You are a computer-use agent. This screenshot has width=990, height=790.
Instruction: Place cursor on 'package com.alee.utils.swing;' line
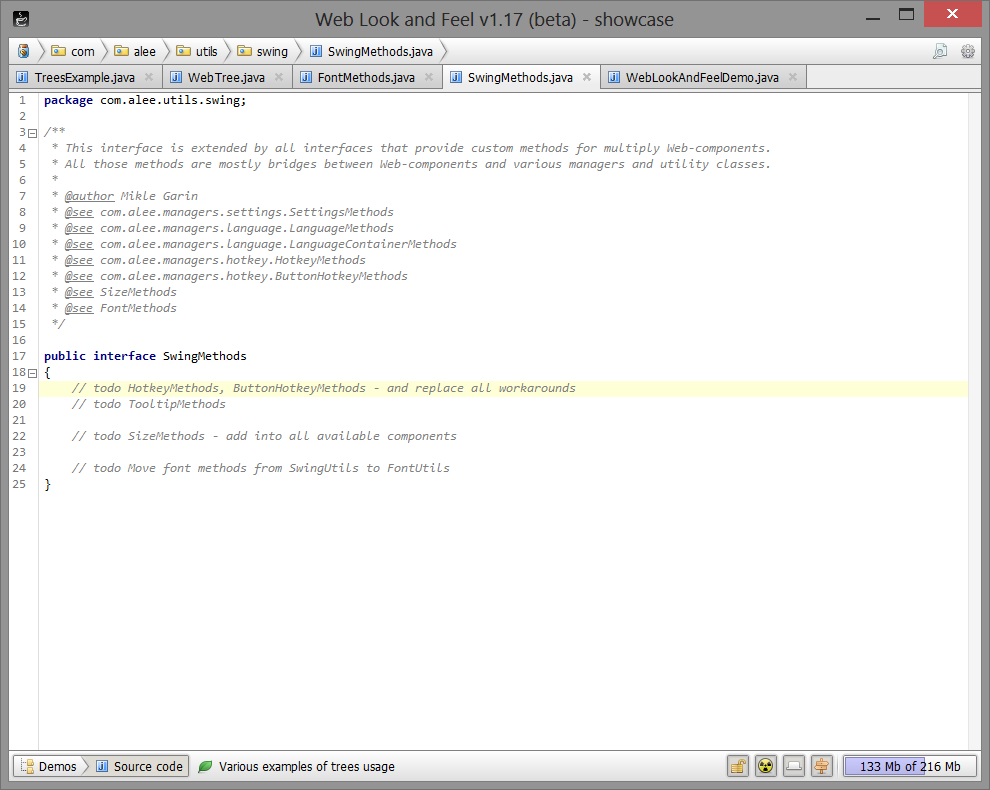(x=145, y=100)
